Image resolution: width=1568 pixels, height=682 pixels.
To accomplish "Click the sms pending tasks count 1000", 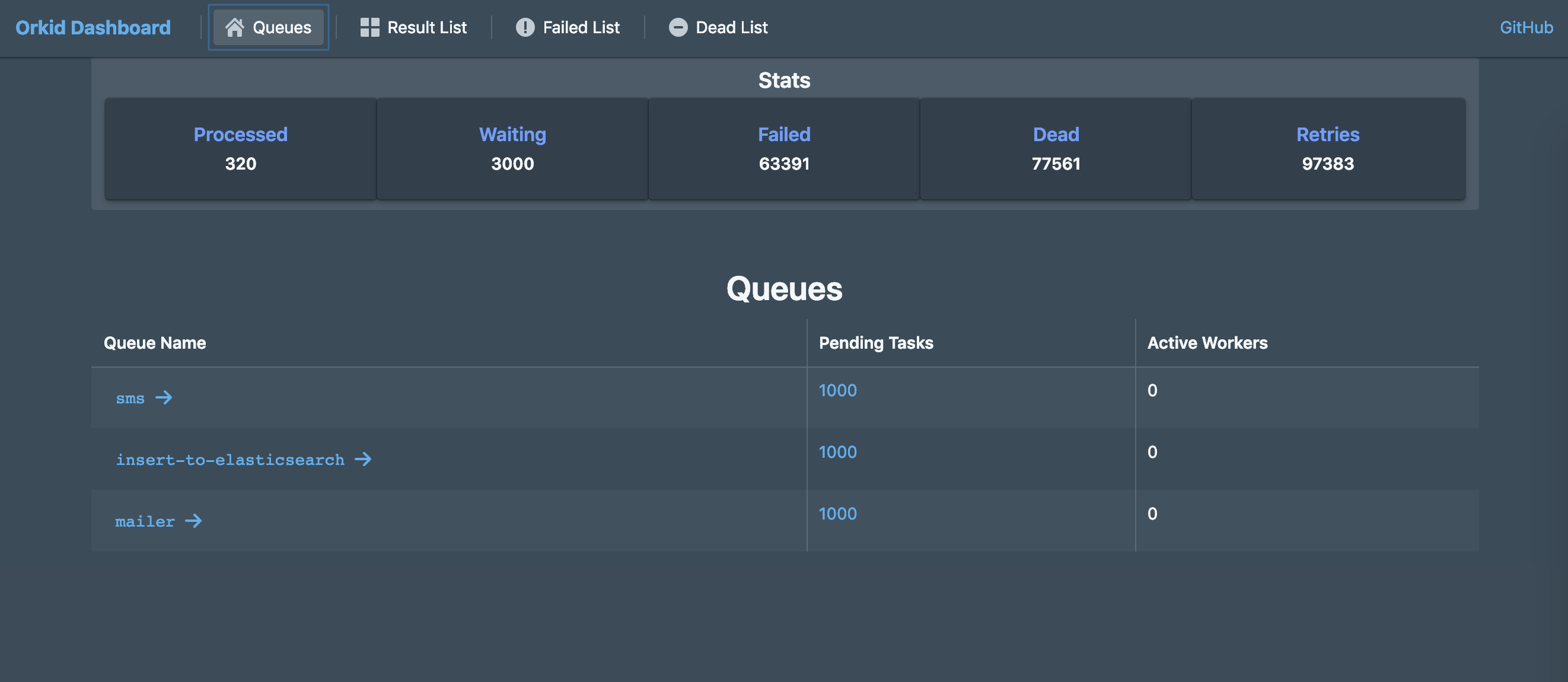I will pos(837,390).
